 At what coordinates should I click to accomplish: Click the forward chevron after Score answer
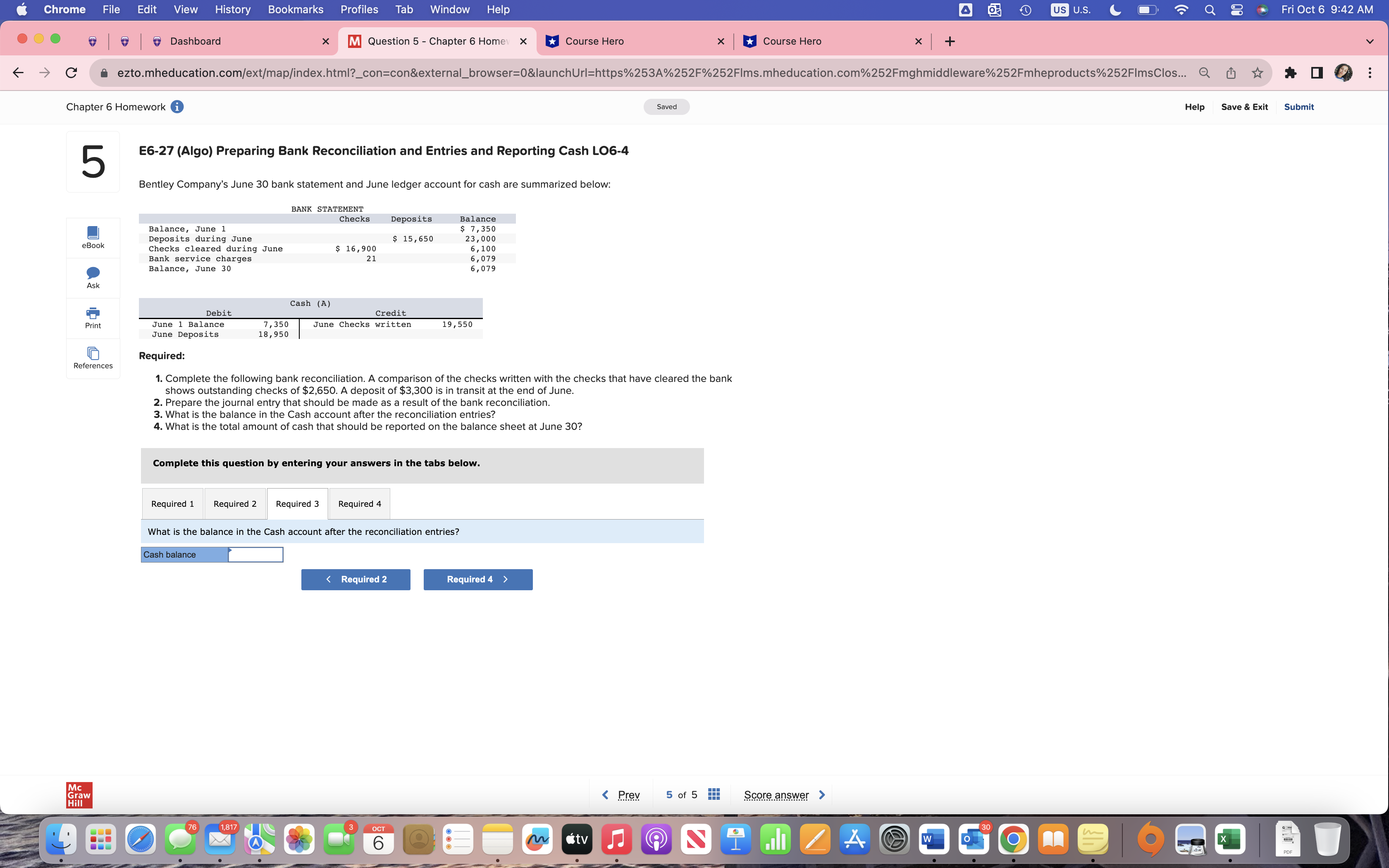point(822,794)
